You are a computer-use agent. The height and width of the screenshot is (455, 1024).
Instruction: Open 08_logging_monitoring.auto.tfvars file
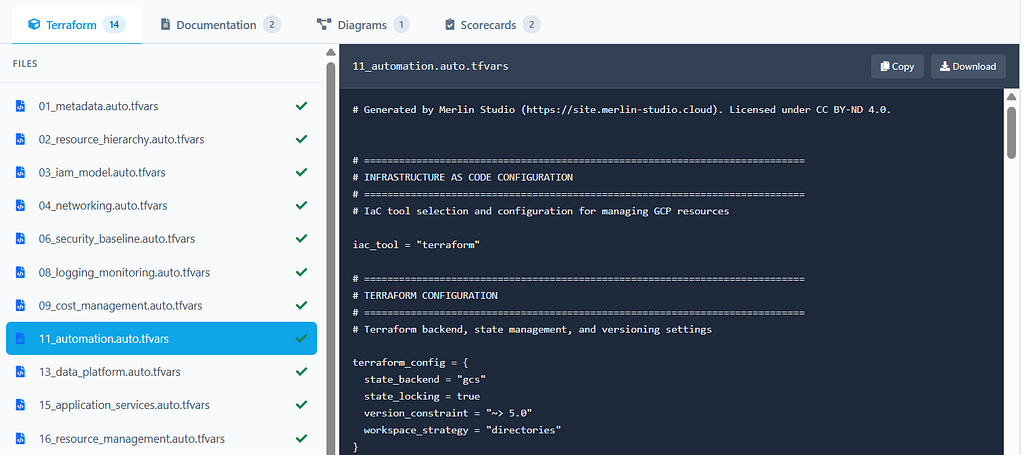161,272
